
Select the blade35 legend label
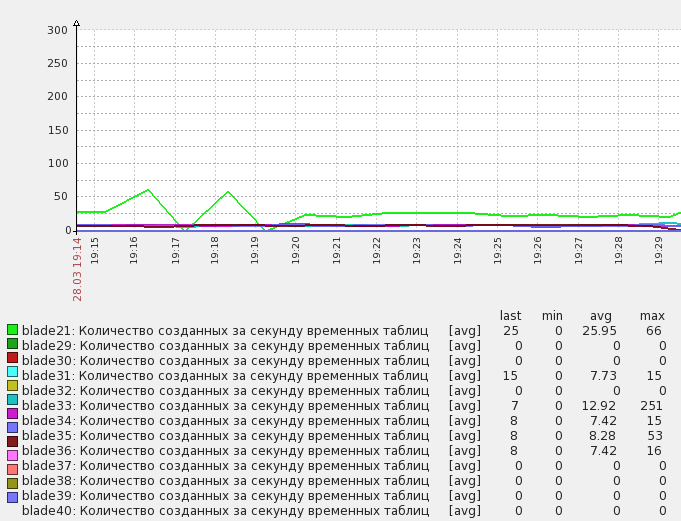pyautogui.click(x=225, y=436)
